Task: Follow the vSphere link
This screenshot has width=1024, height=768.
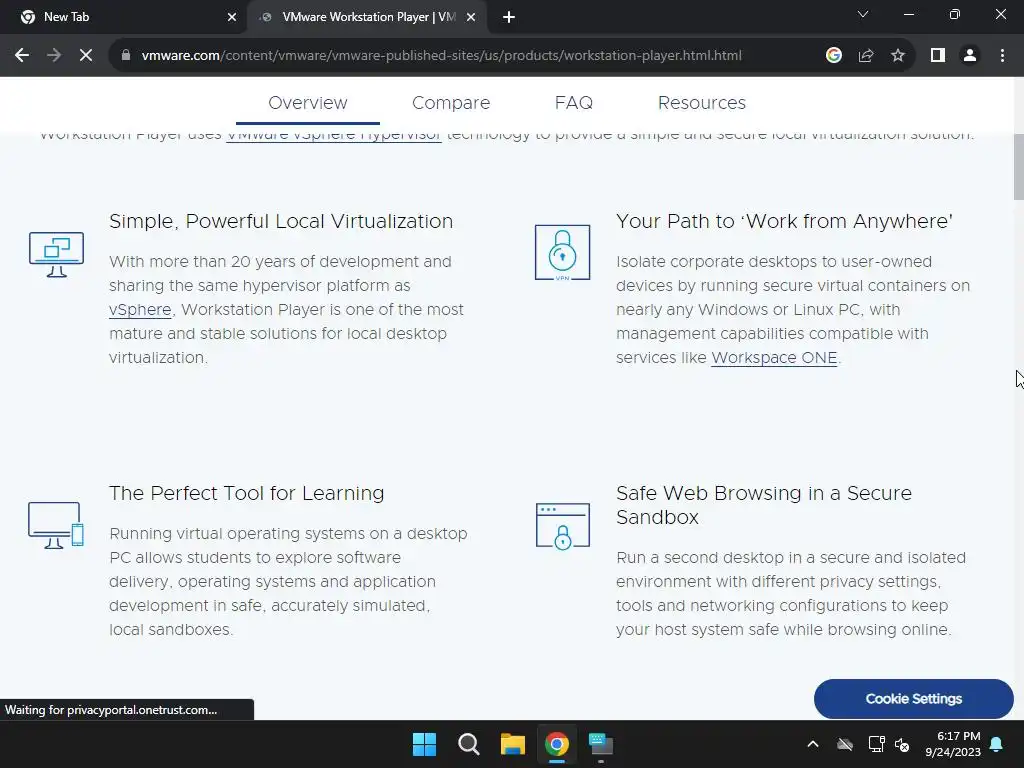Action: coord(140,310)
